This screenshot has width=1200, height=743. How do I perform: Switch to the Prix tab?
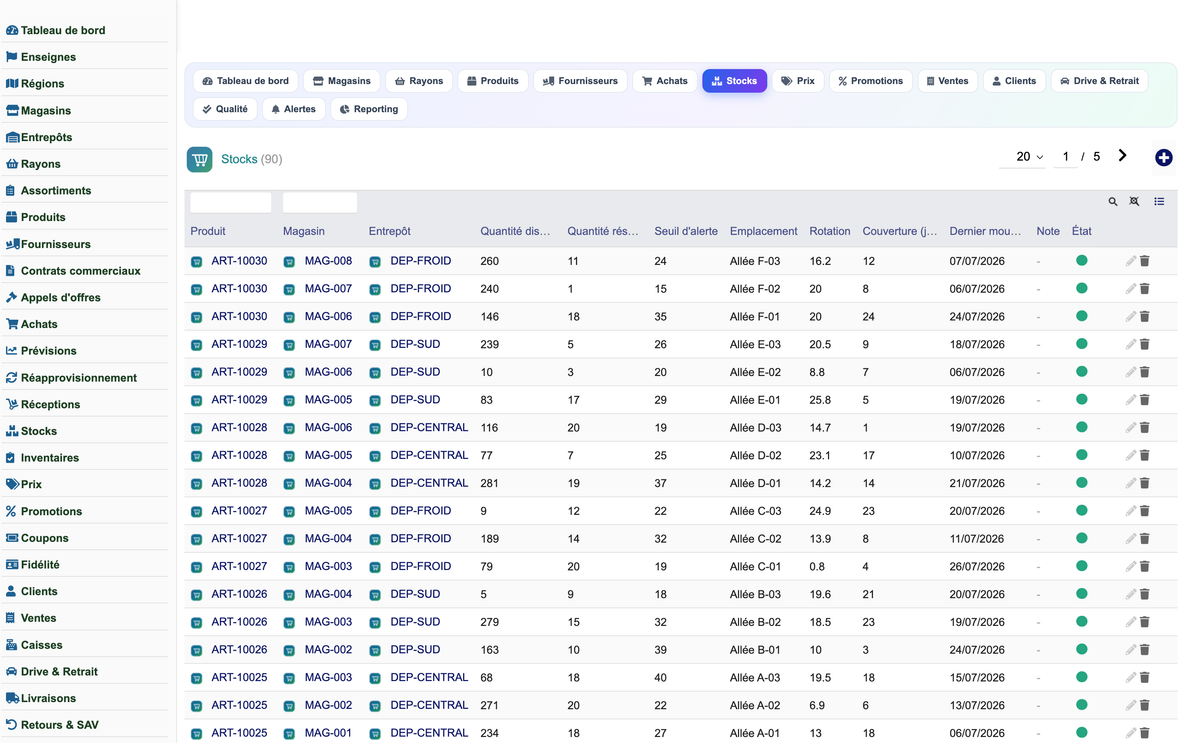[x=798, y=81]
